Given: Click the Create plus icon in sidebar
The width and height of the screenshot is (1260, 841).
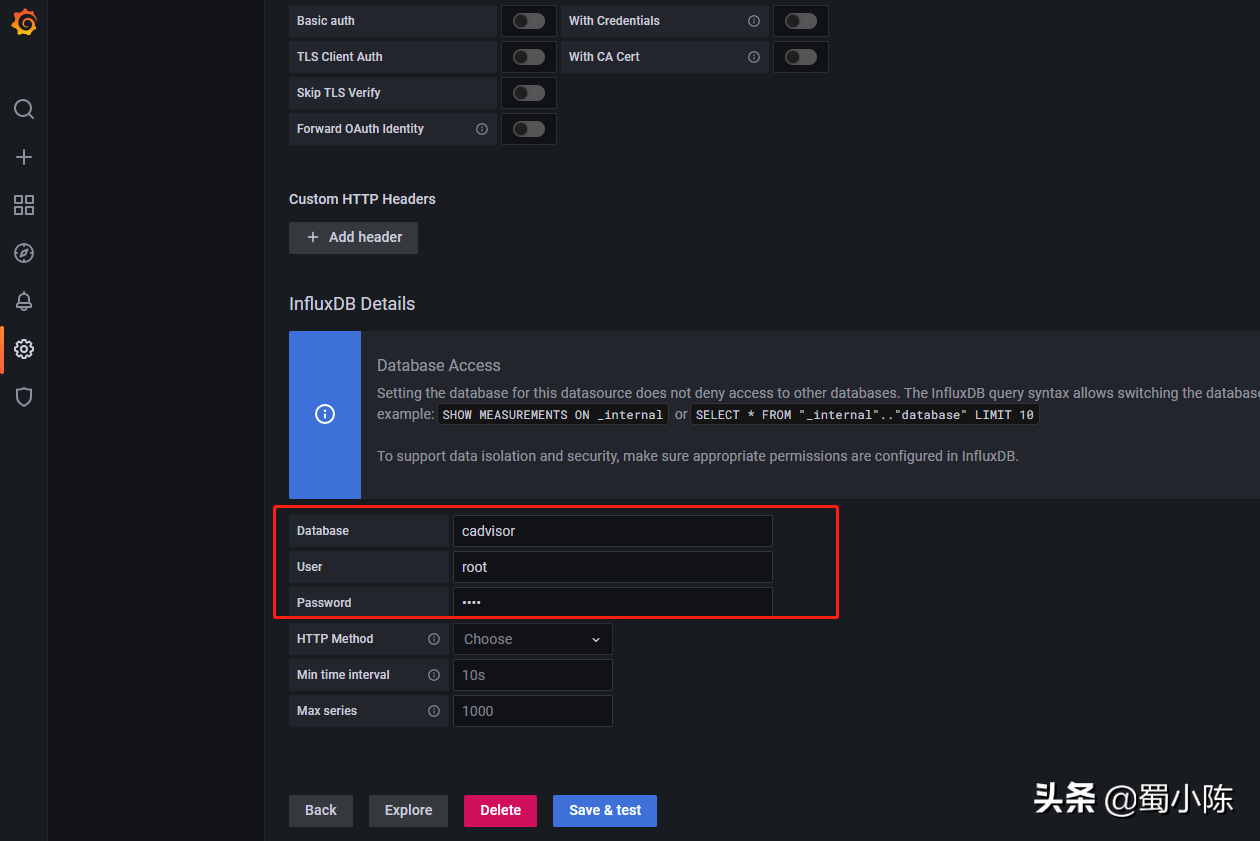Looking at the screenshot, I should coord(24,157).
